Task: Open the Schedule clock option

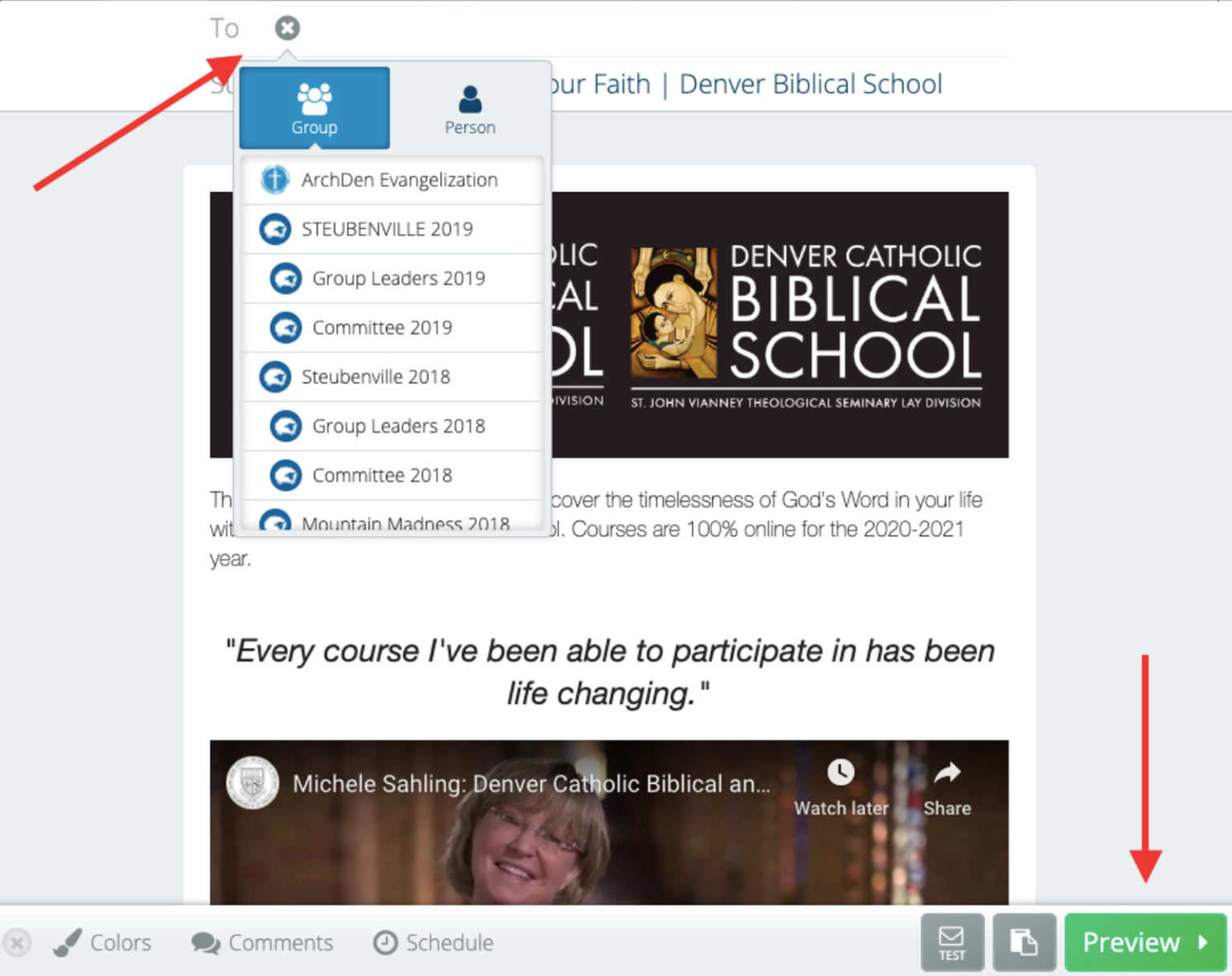Action: tap(434, 942)
